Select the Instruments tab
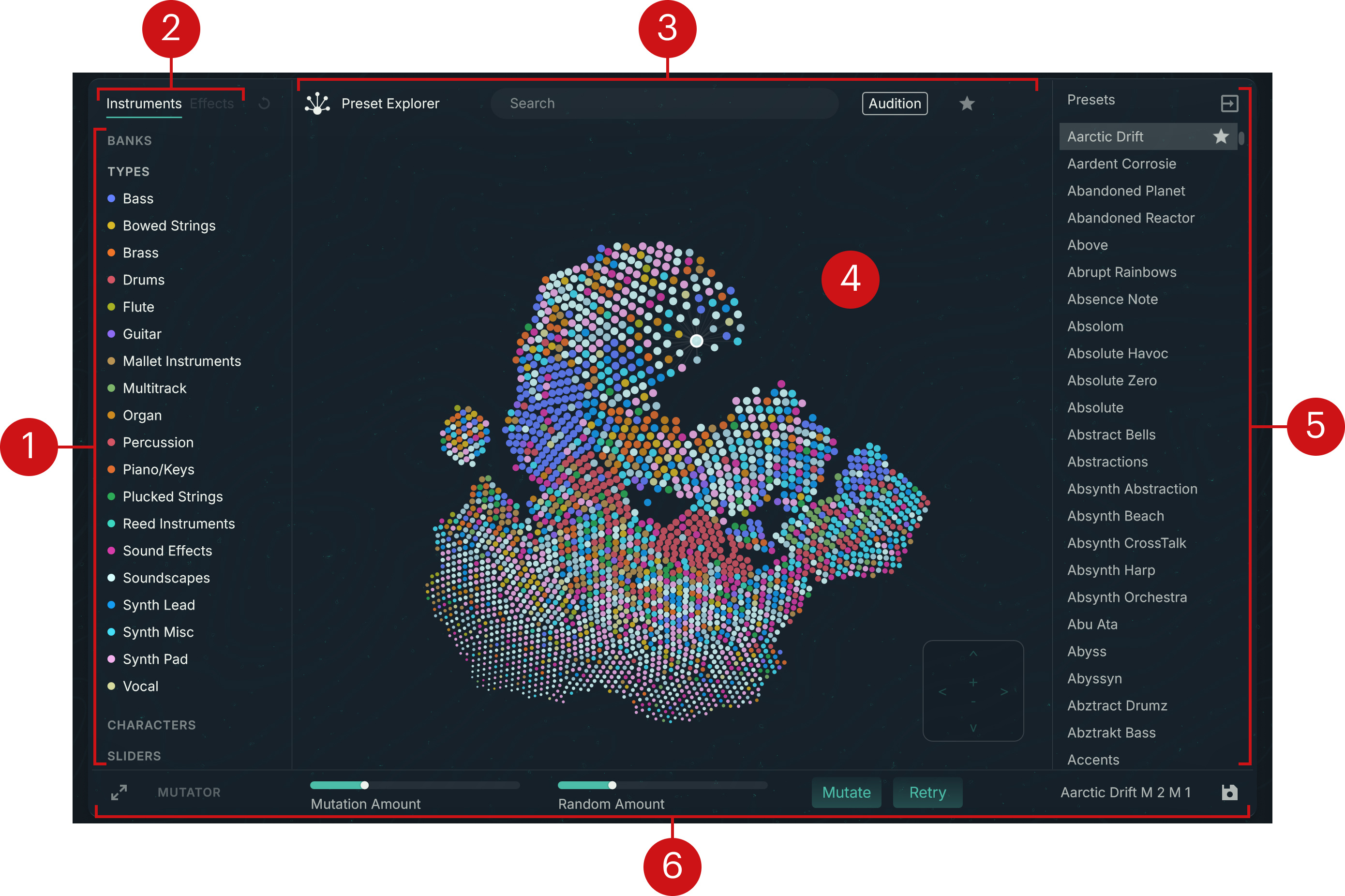 point(144,104)
